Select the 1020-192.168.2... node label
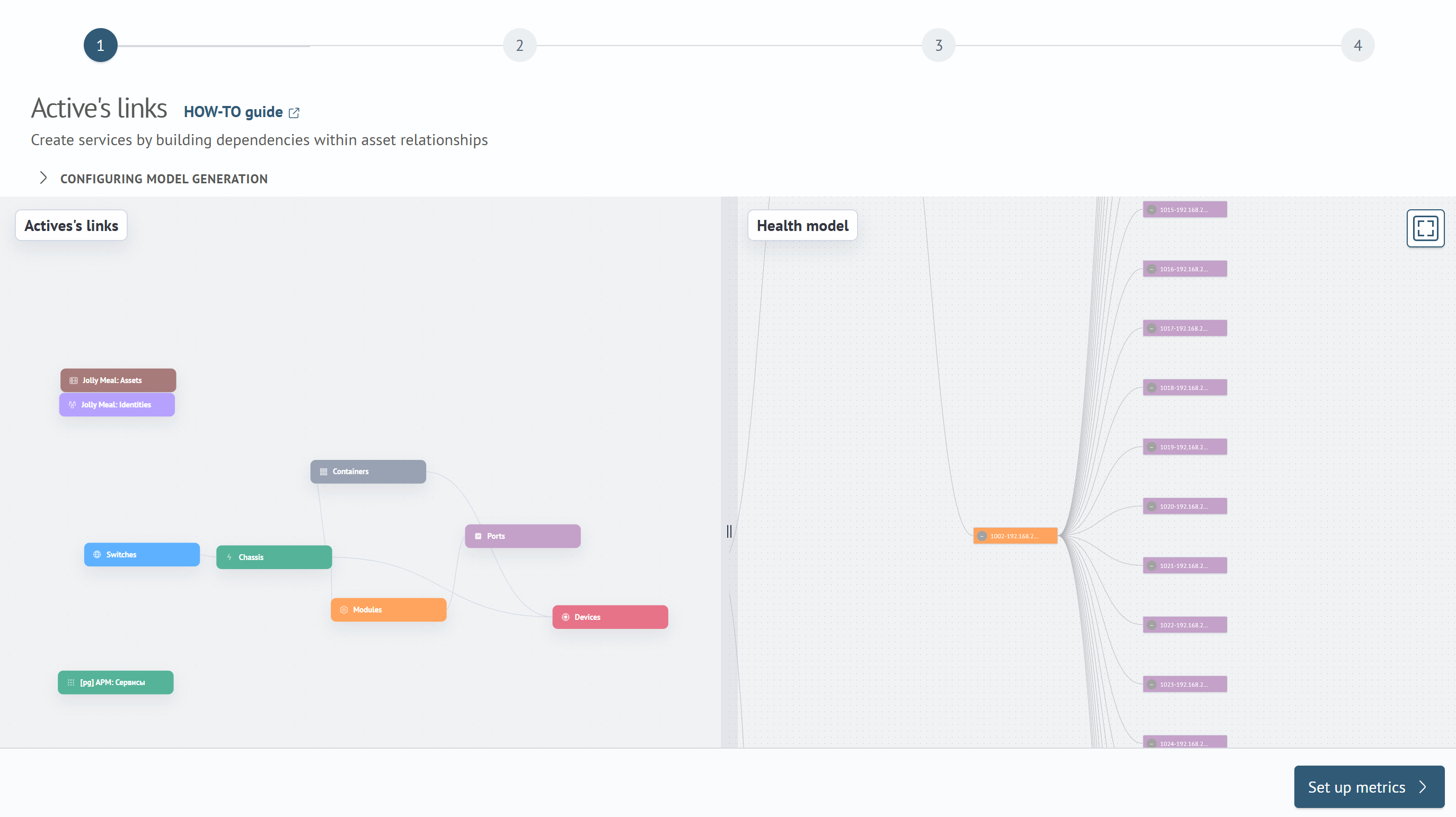This screenshot has width=1456, height=817. (1184, 506)
